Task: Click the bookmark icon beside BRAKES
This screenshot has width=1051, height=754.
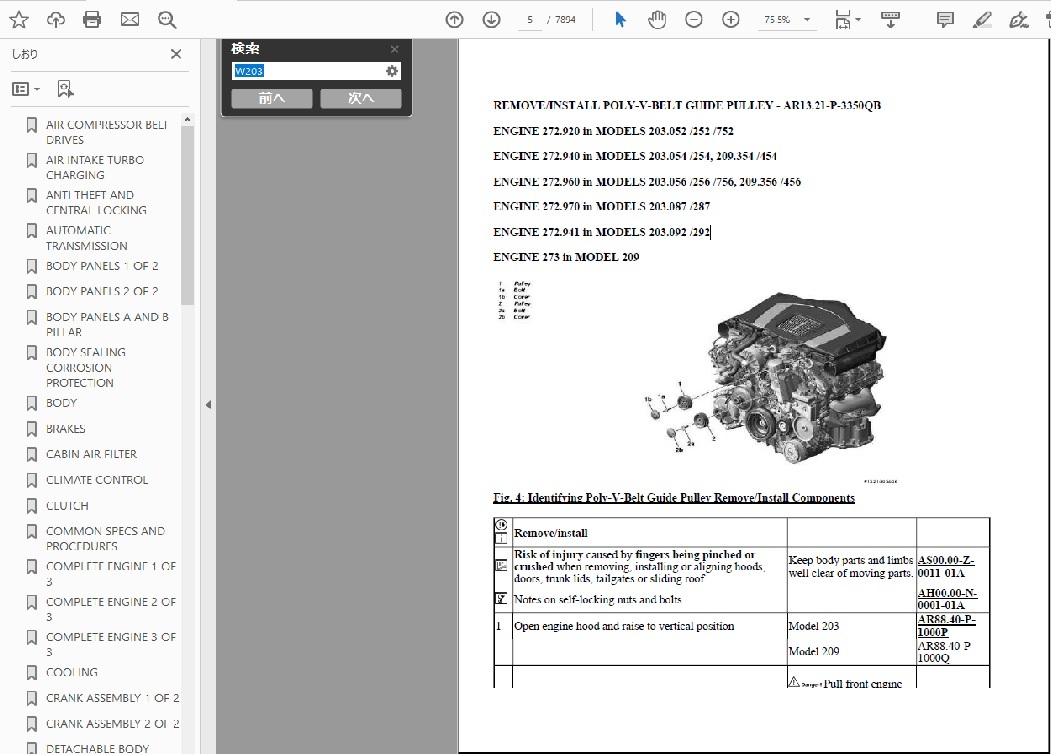Action: click(32, 429)
